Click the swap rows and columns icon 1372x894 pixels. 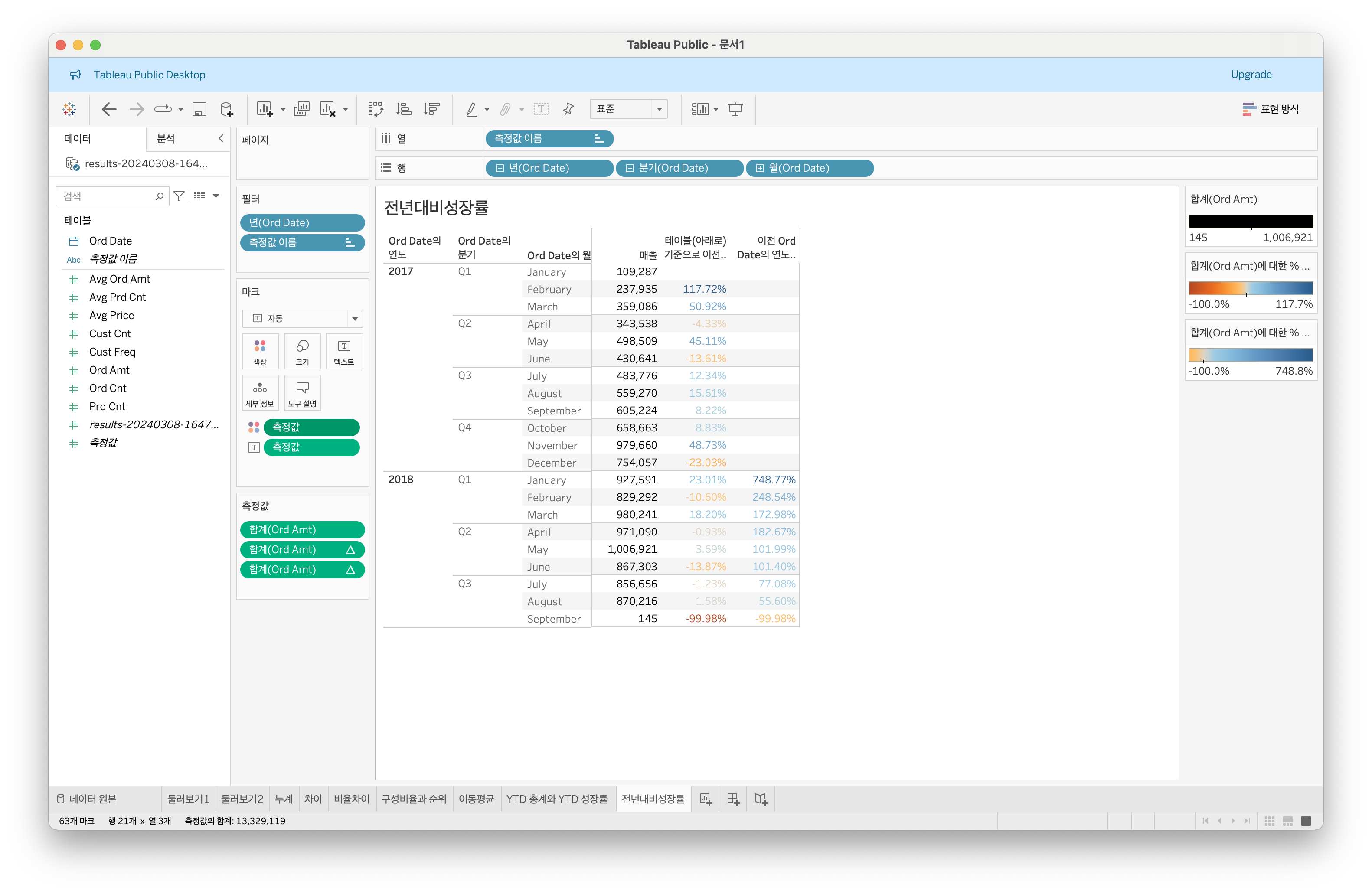pos(375,109)
